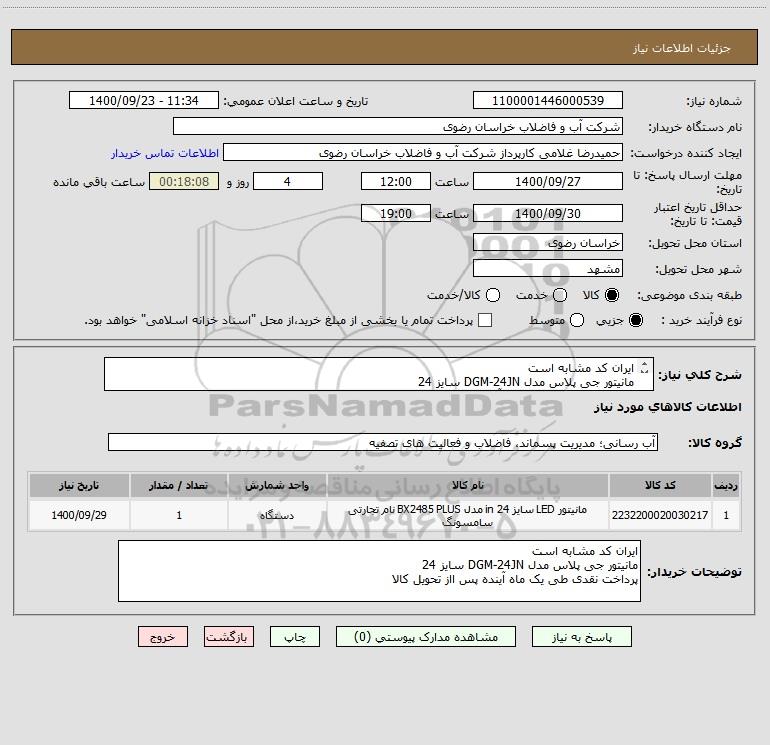This screenshot has width=770, height=745.
Task: Open the اطلاعات تماس خریدار link
Action: (x=165, y=153)
